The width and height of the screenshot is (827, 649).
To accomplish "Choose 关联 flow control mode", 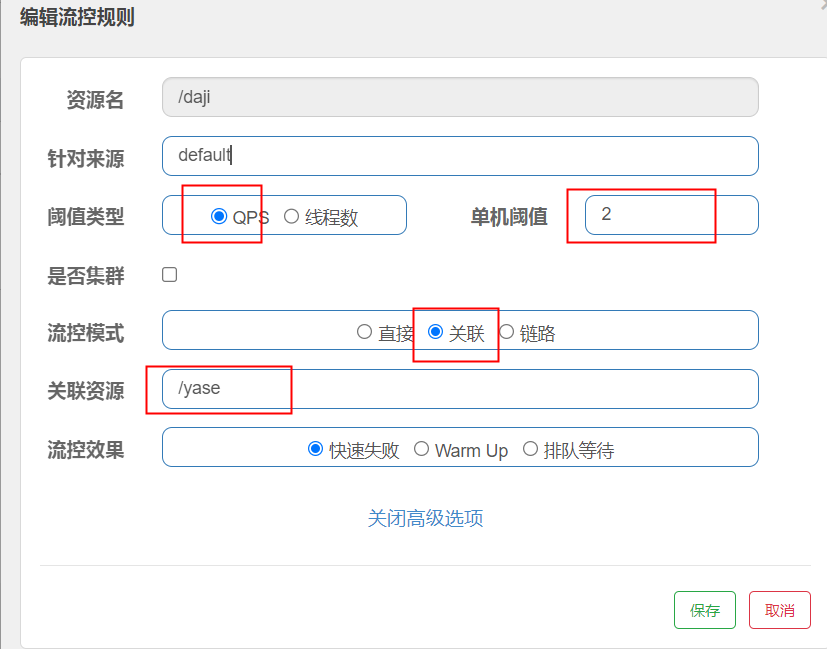I will [x=436, y=332].
